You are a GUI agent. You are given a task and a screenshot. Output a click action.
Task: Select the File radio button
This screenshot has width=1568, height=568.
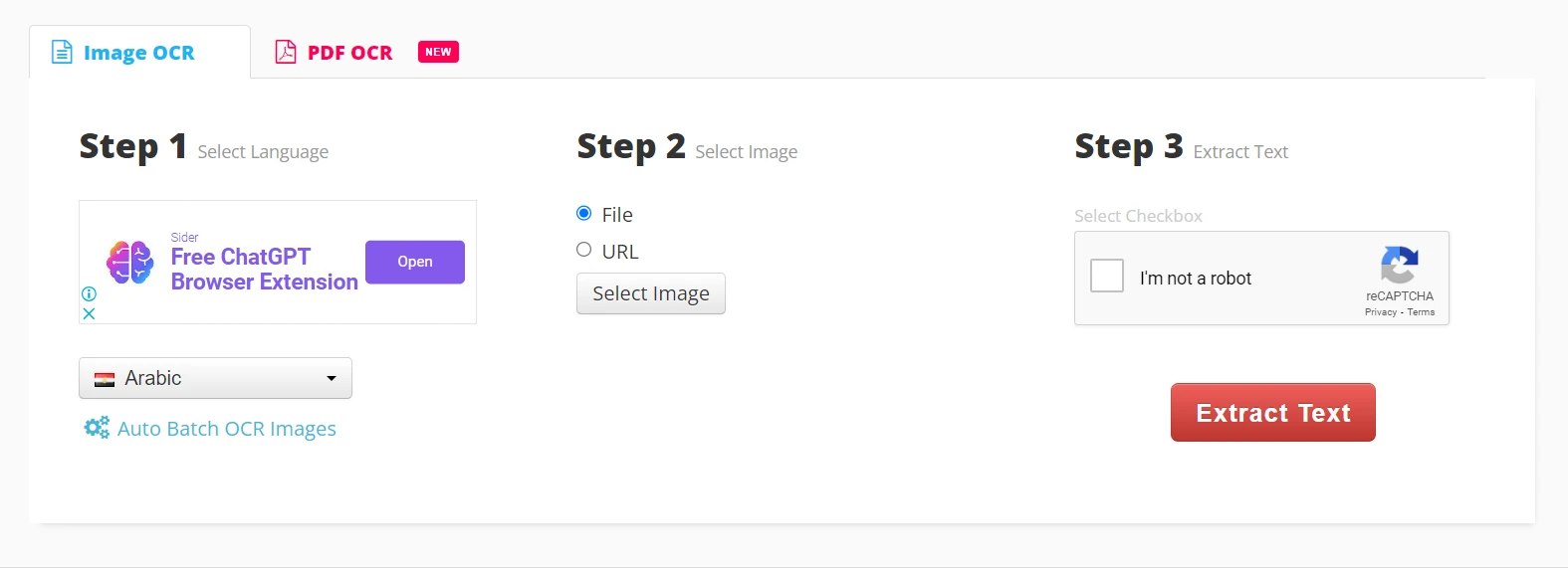click(x=584, y=214)
